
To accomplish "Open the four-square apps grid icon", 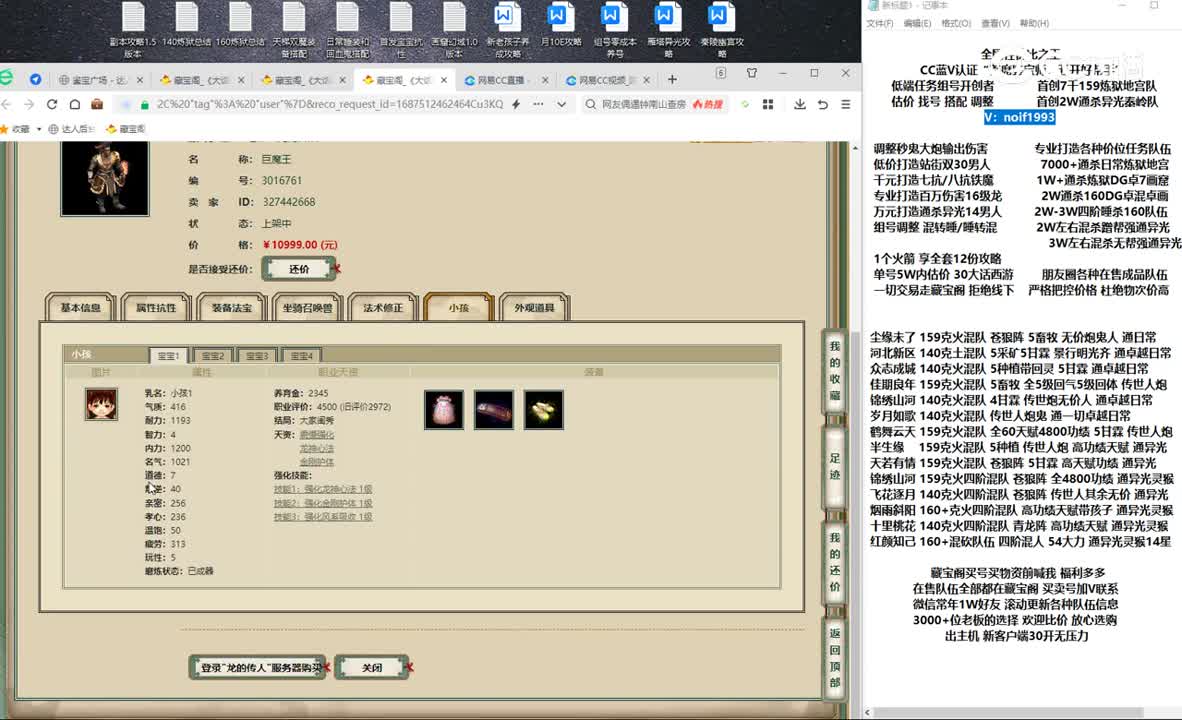I will [768, 104].
